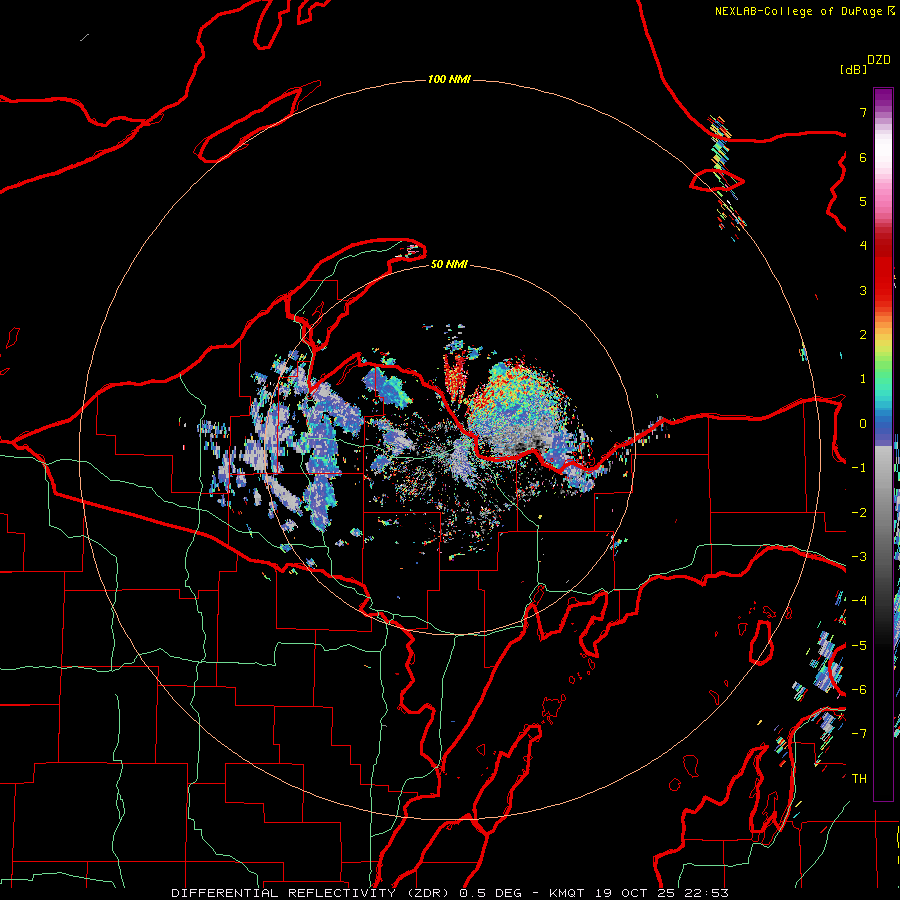Click the -1 dB value on color scale
Viewport: 900px width, 900px height.
859,468
